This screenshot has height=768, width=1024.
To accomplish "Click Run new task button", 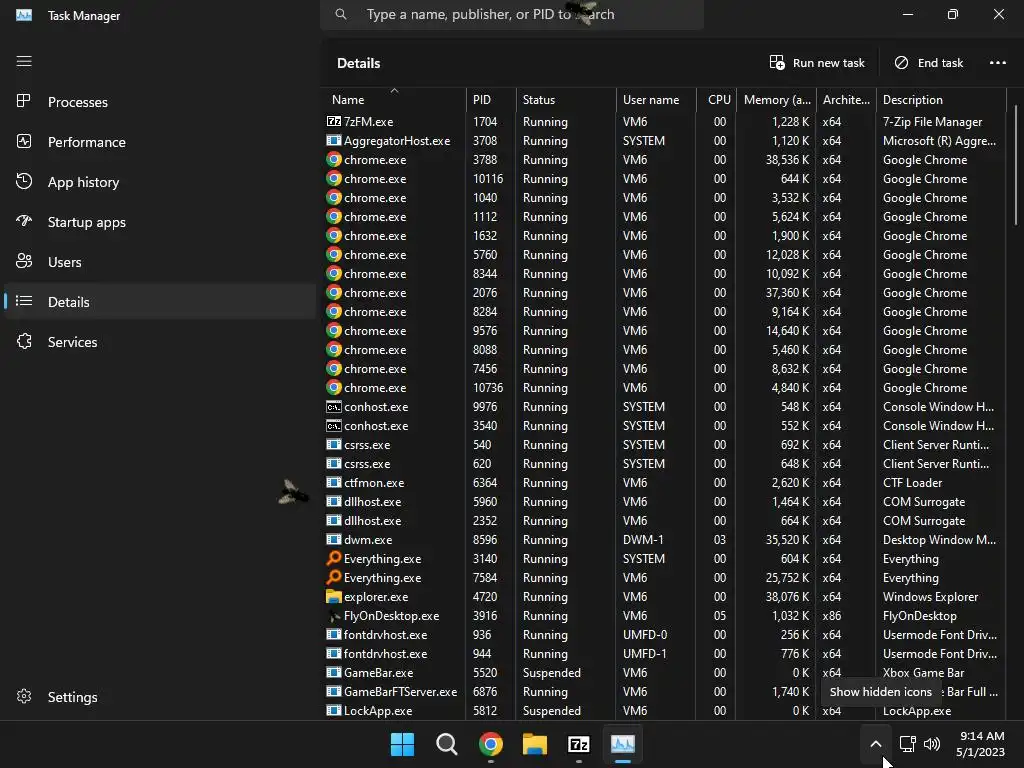I will point(817,63).
